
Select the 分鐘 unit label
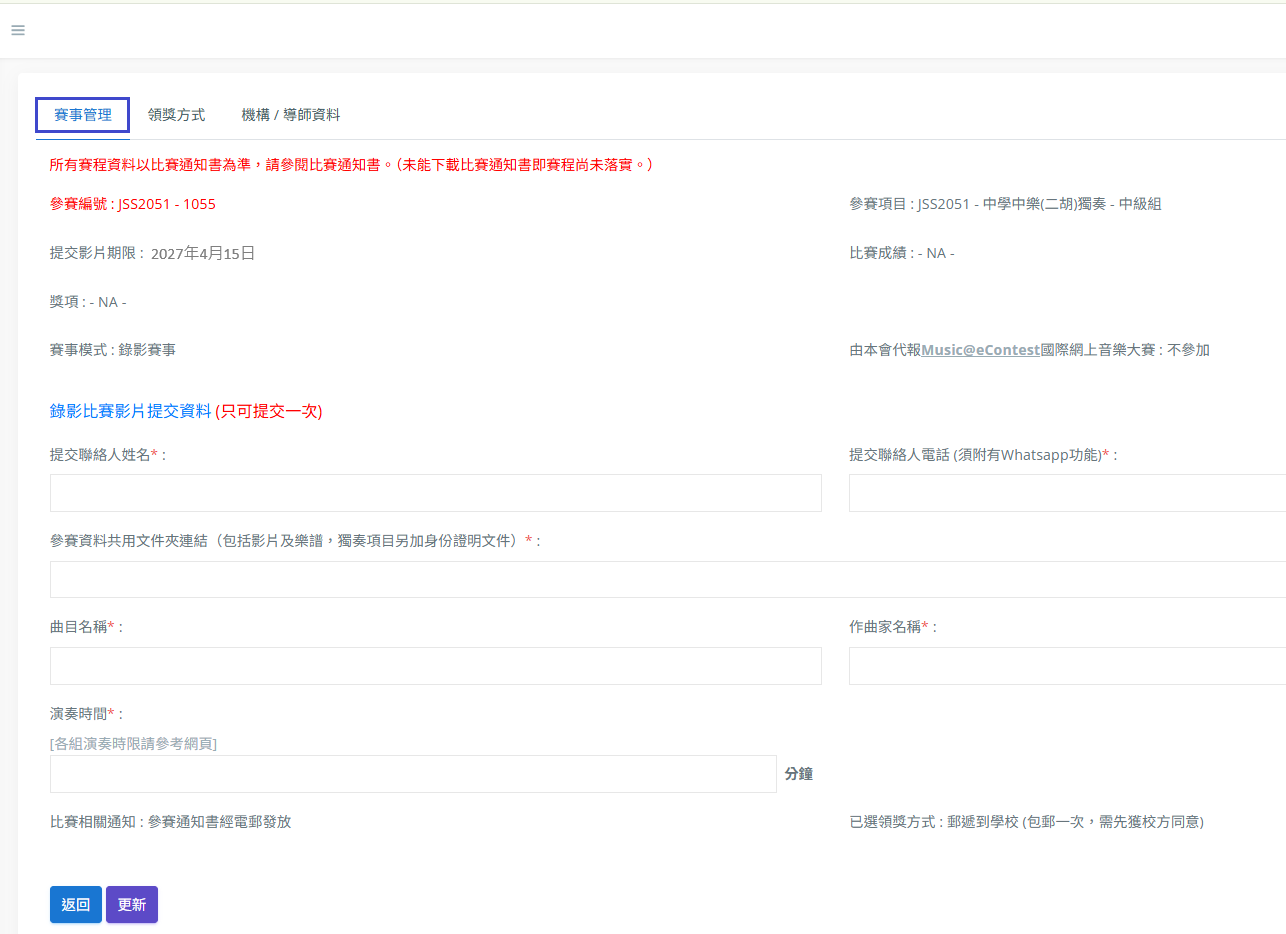coord(799,774)
